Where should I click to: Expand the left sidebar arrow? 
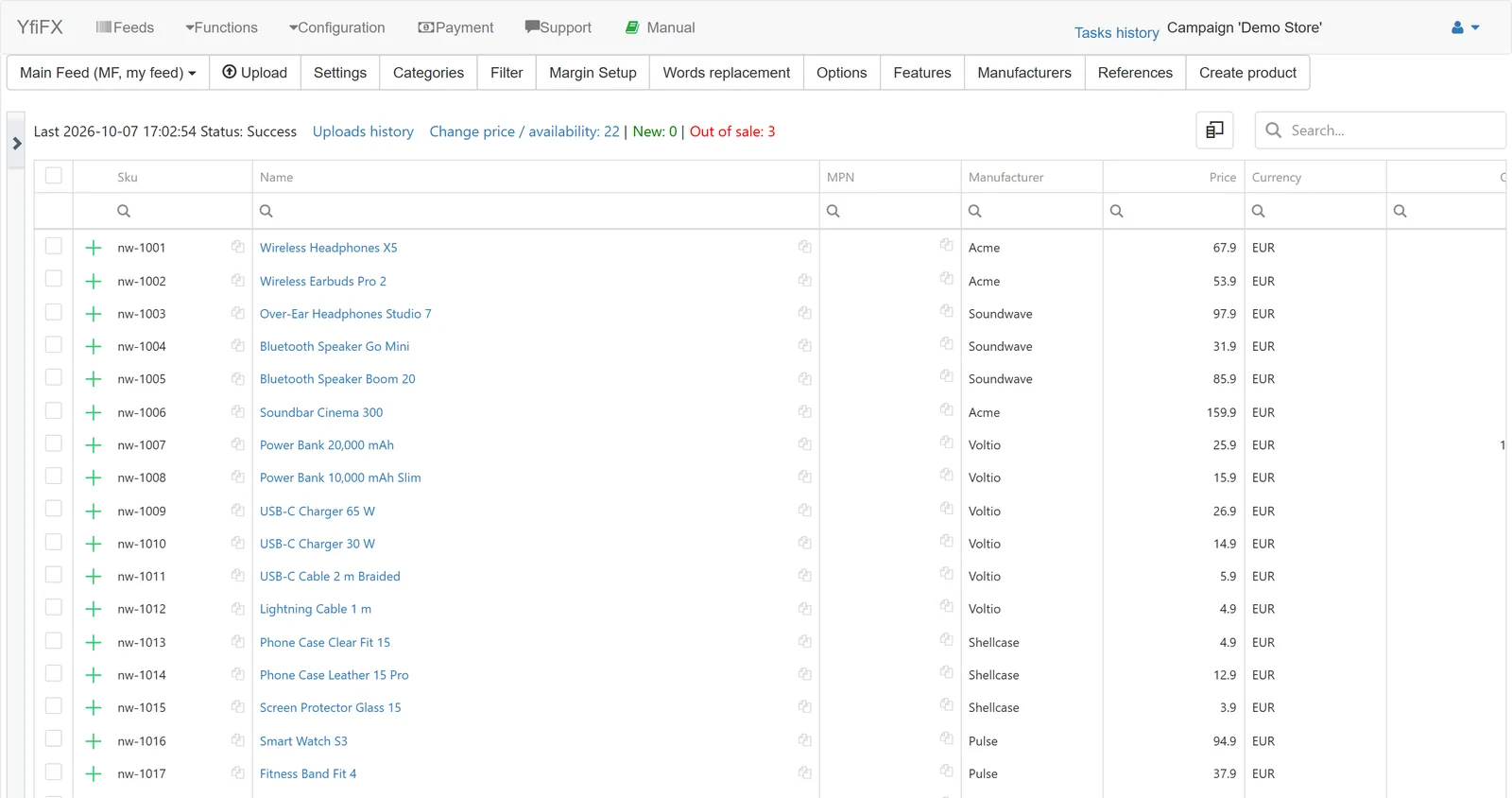pyautogui.click(x=16, y=144)
